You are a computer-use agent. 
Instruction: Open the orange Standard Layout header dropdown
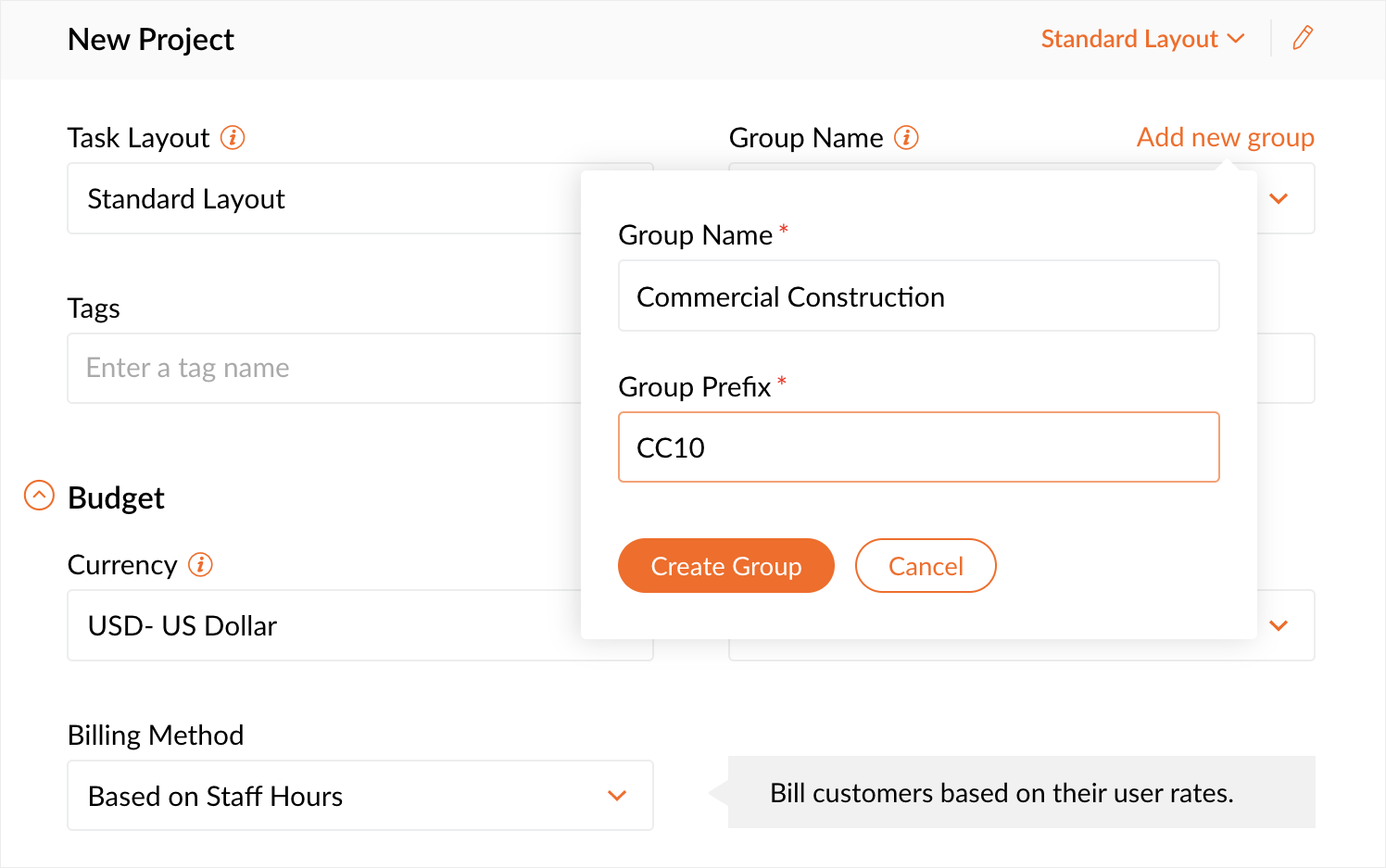[x=1142, y=39]
